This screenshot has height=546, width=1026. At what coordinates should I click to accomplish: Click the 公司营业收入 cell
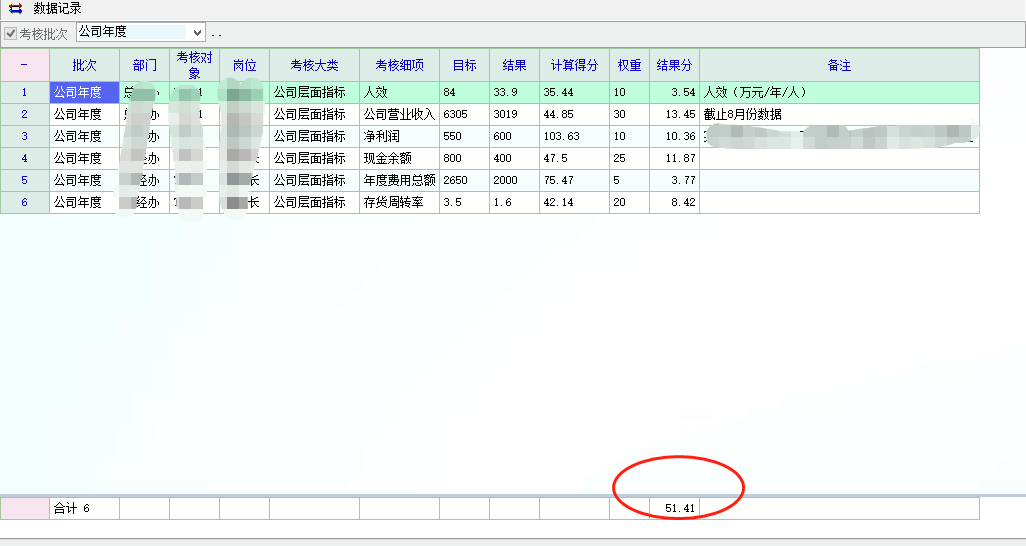click(399, 114)
